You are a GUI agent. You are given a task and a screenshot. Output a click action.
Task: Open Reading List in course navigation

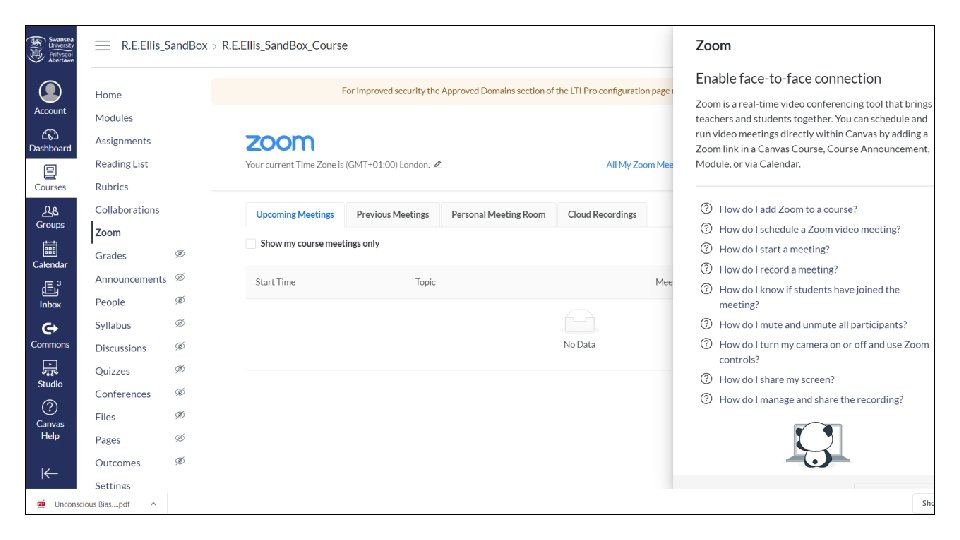coord(122,163)
